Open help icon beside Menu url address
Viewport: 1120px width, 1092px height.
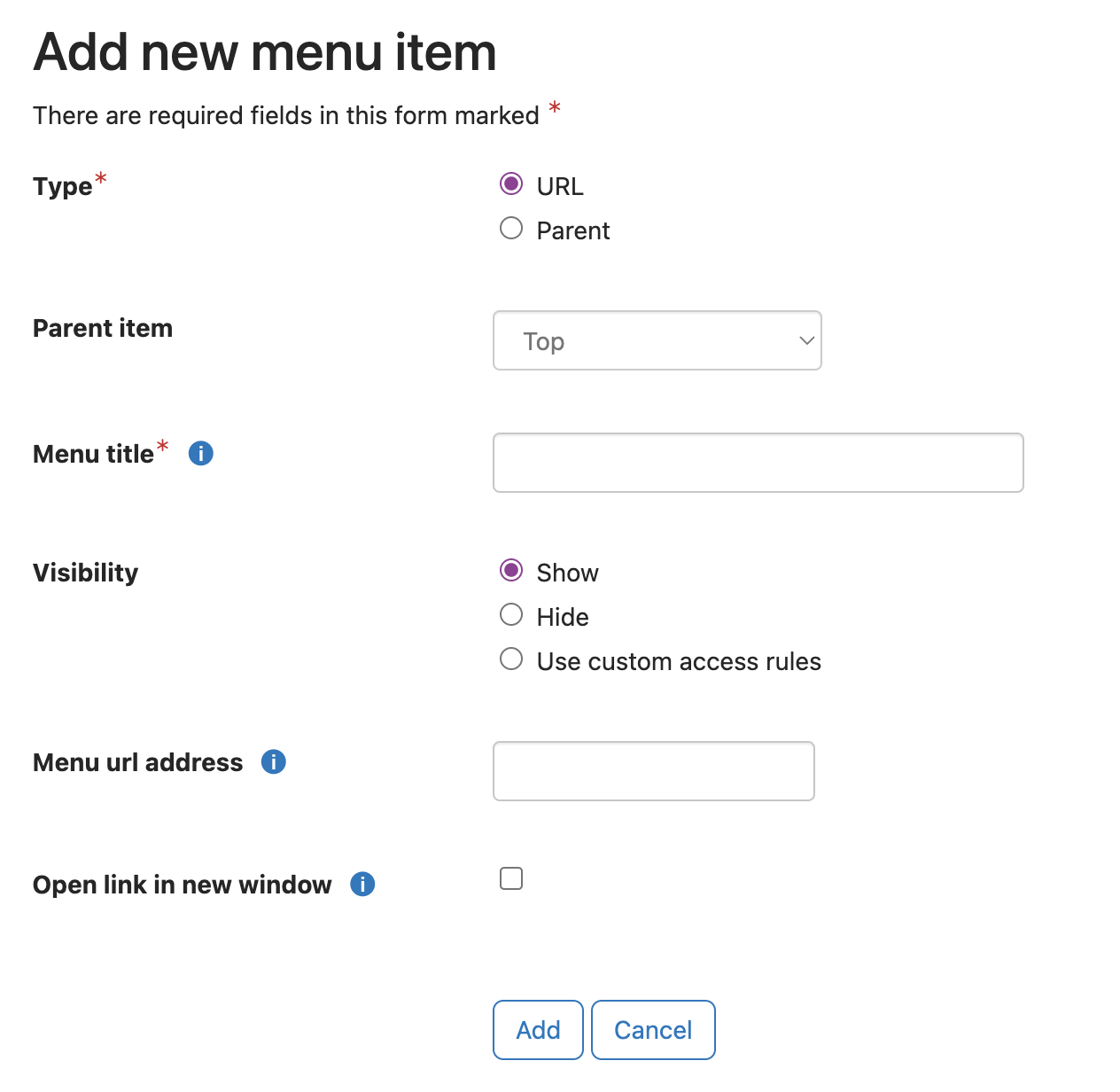coord(274,762)
